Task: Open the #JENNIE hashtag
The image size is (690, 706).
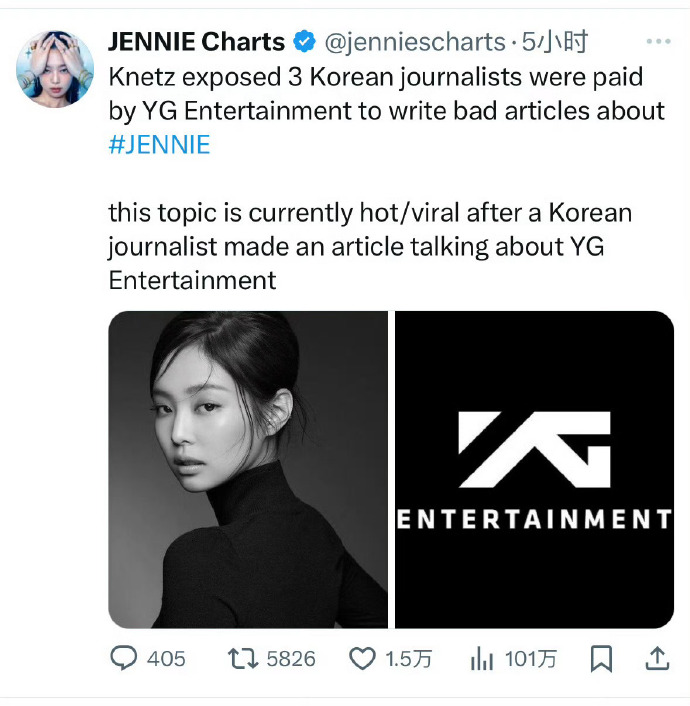Action: point(159,145)
